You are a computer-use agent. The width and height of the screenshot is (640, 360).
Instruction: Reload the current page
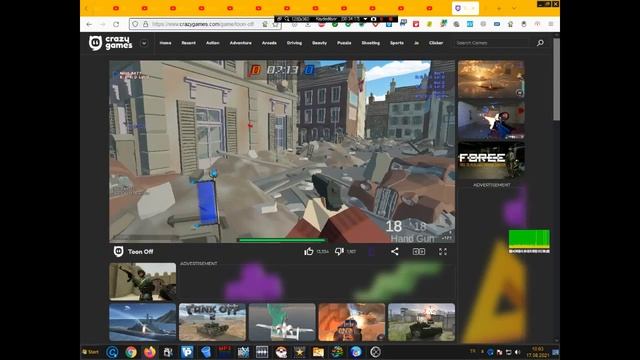point(116,24)
